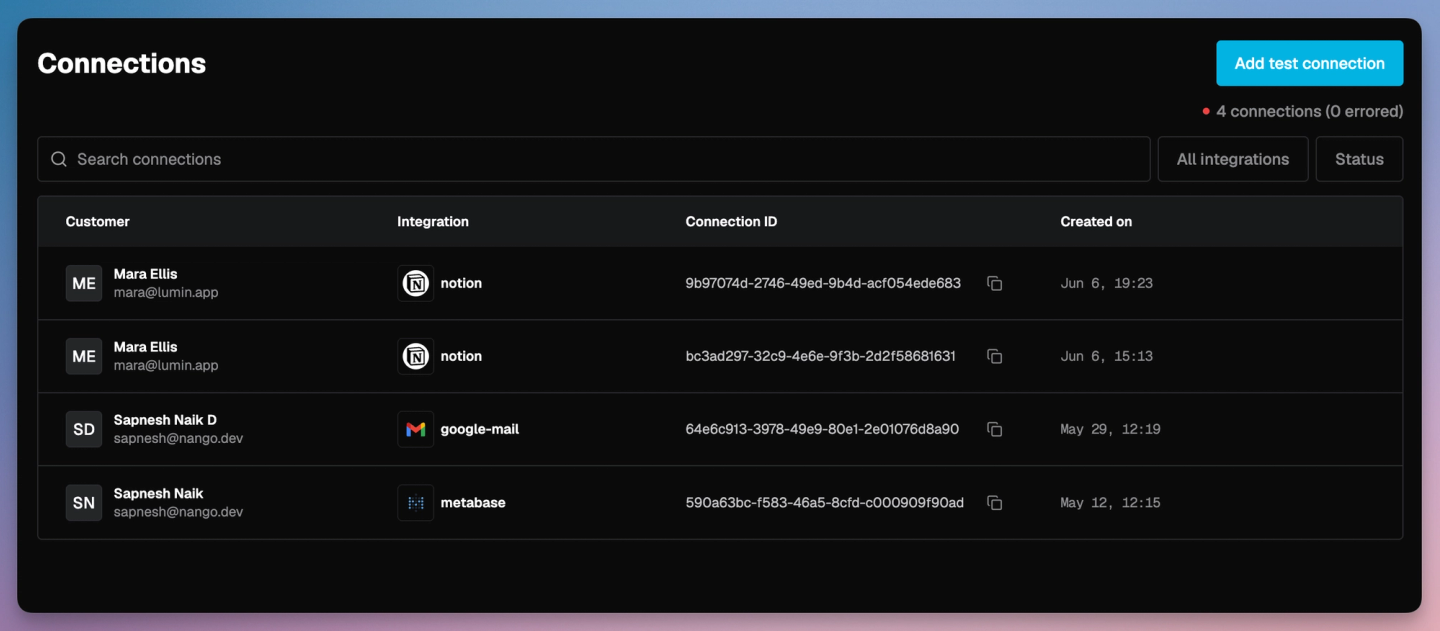
Task: Open the Status filter dropdown
Action: pos(1359,159)
